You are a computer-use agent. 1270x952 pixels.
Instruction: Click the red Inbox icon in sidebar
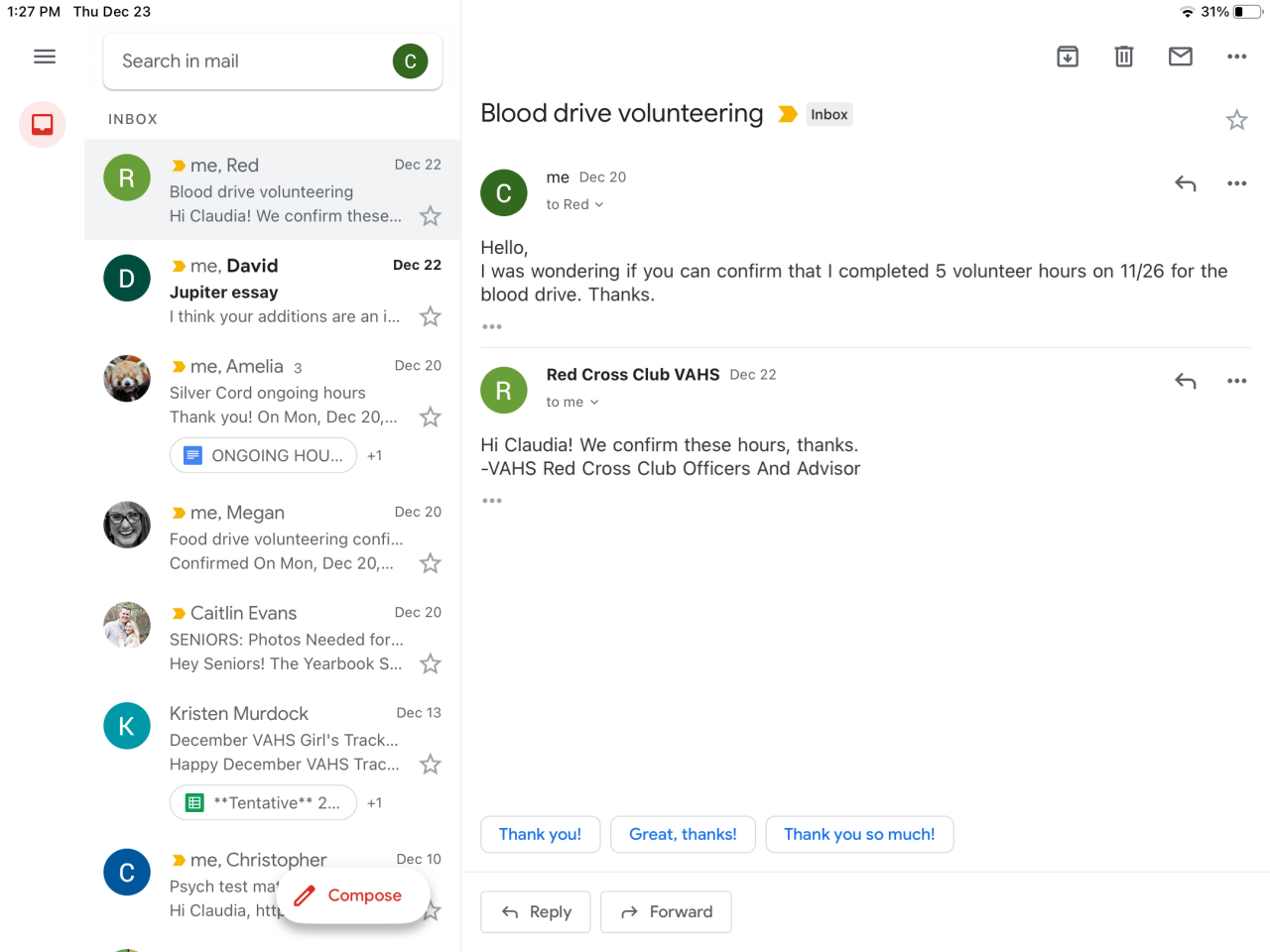[43, 124]
